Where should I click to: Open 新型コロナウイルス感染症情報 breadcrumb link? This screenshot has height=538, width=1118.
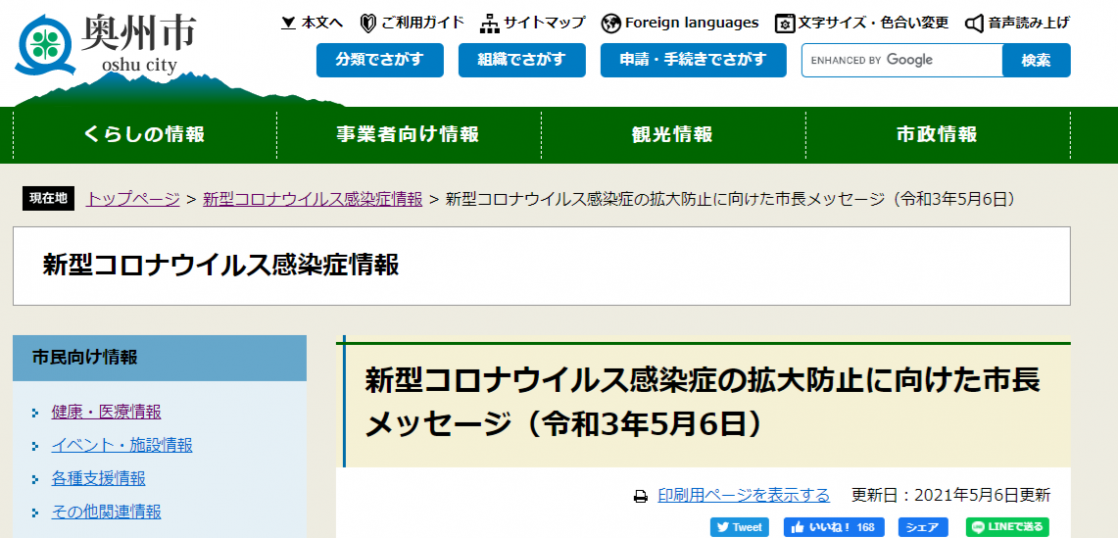tap(313, 200)
